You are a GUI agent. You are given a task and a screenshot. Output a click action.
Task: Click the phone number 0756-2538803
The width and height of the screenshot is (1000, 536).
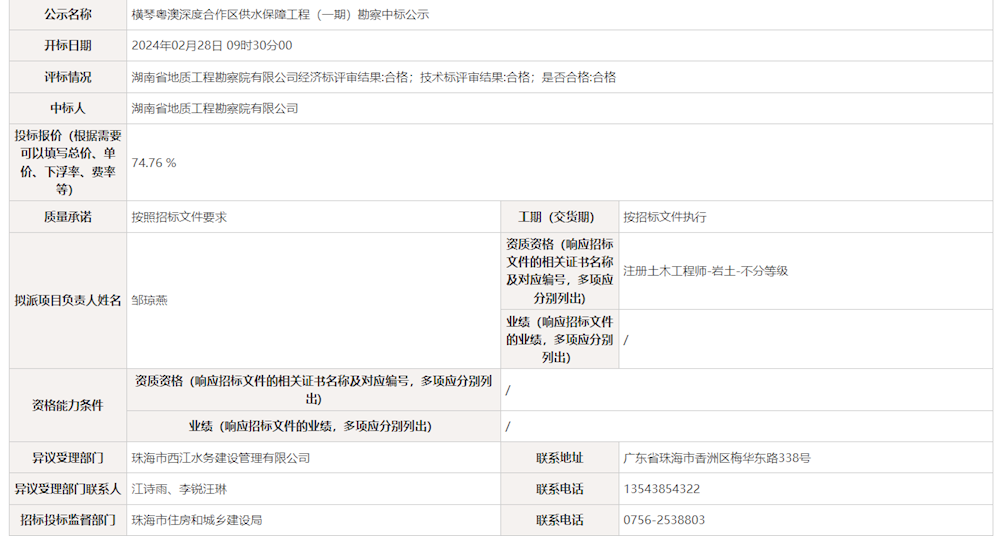click(x=664, y=520)
